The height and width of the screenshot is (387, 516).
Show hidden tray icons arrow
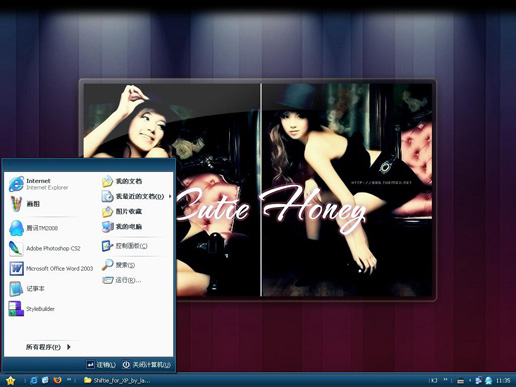pyautogui.click(x=470, y=380)
